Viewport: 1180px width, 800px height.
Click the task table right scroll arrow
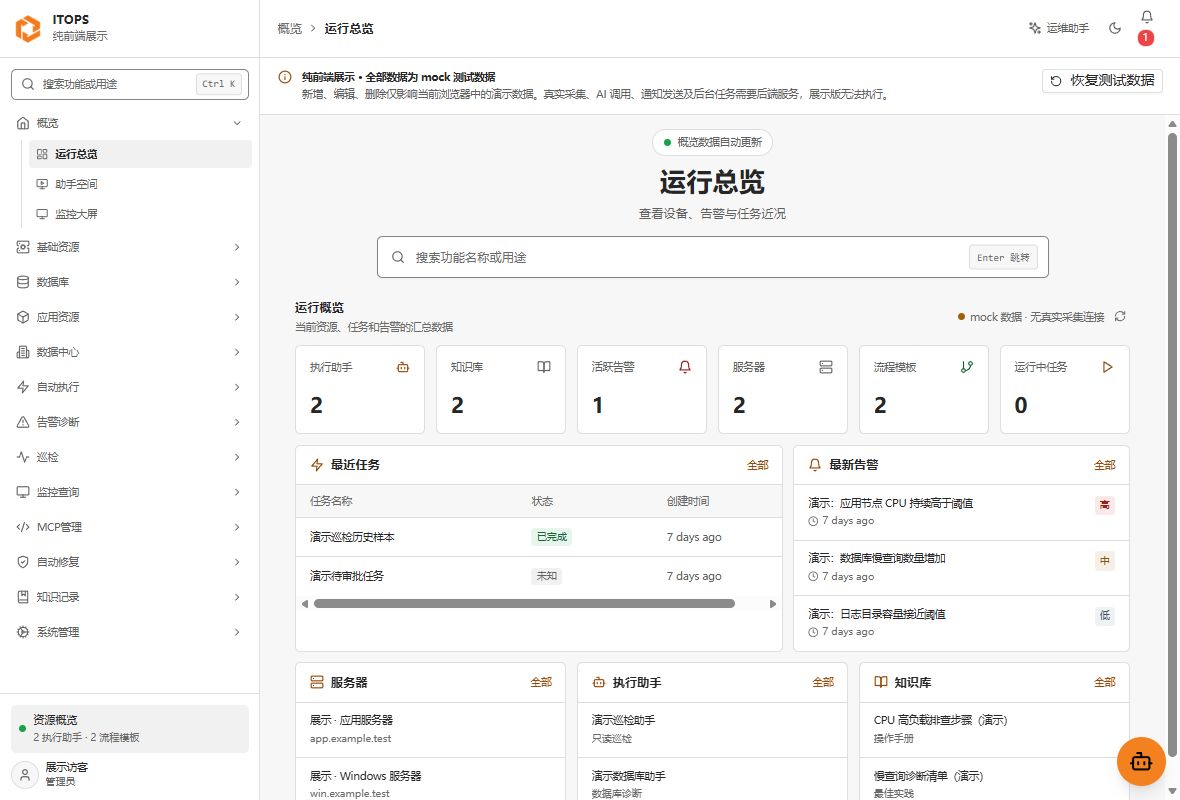click(x=773, y=604)
